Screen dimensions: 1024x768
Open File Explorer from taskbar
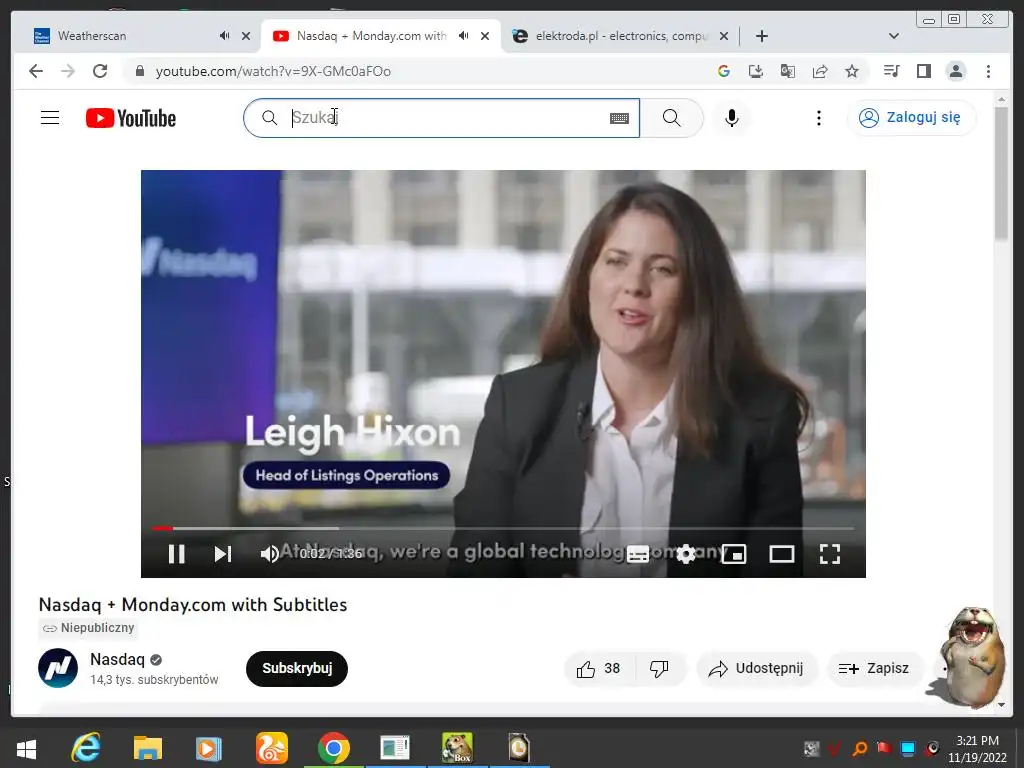point(148,748)
